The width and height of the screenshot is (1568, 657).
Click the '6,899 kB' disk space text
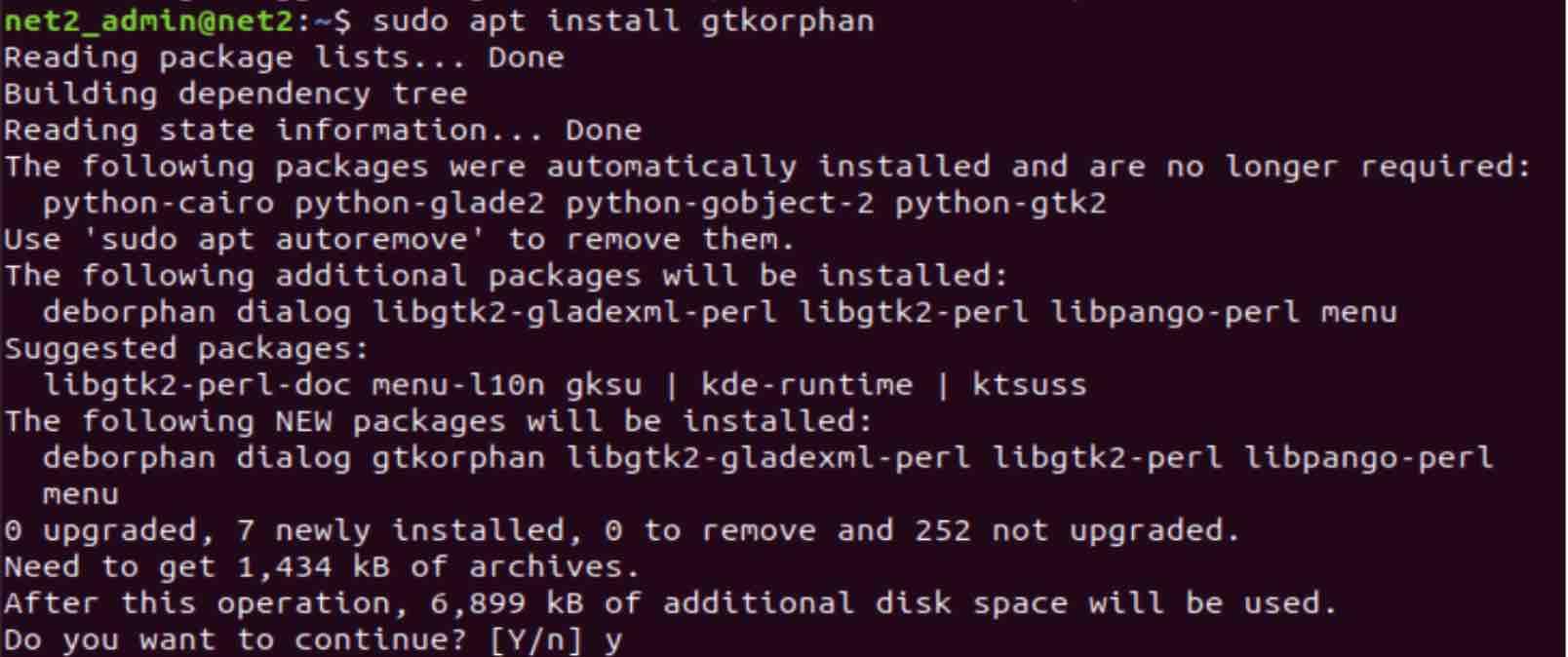pyautogui.click(x=507, y=604)
